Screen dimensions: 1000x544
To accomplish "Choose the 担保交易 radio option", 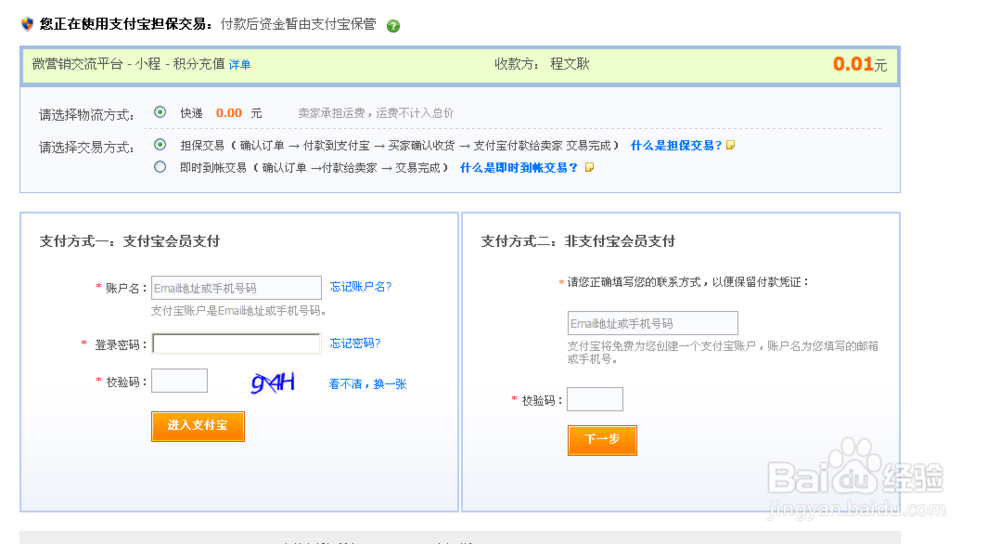I will click(160, 145).
